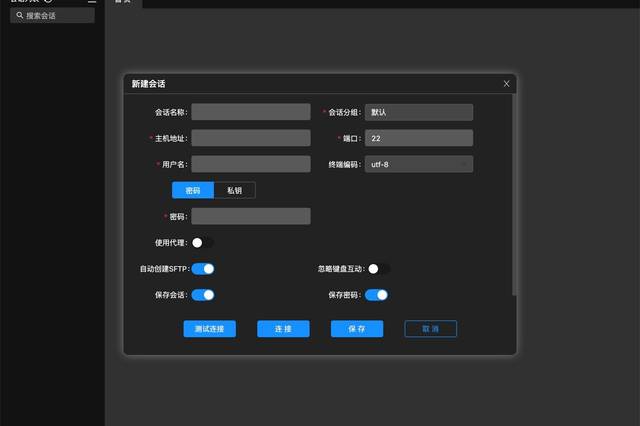The width and height of the screenshot is (640, 426).
Task: Click the 会话名称 input field
Action: [251, 112]
